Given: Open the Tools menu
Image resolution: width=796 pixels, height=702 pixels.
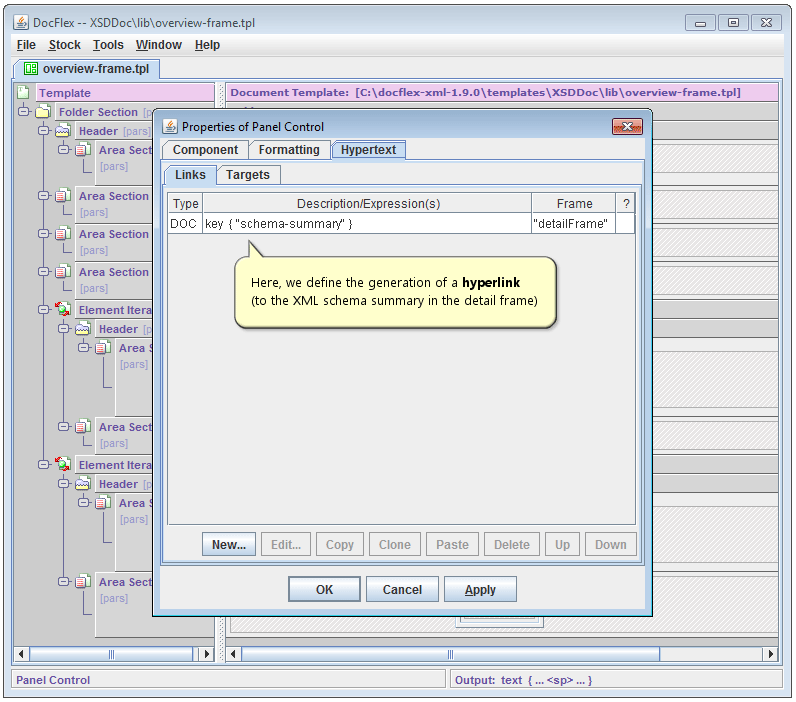Looking at the screenshot, I should click(108, 45).
